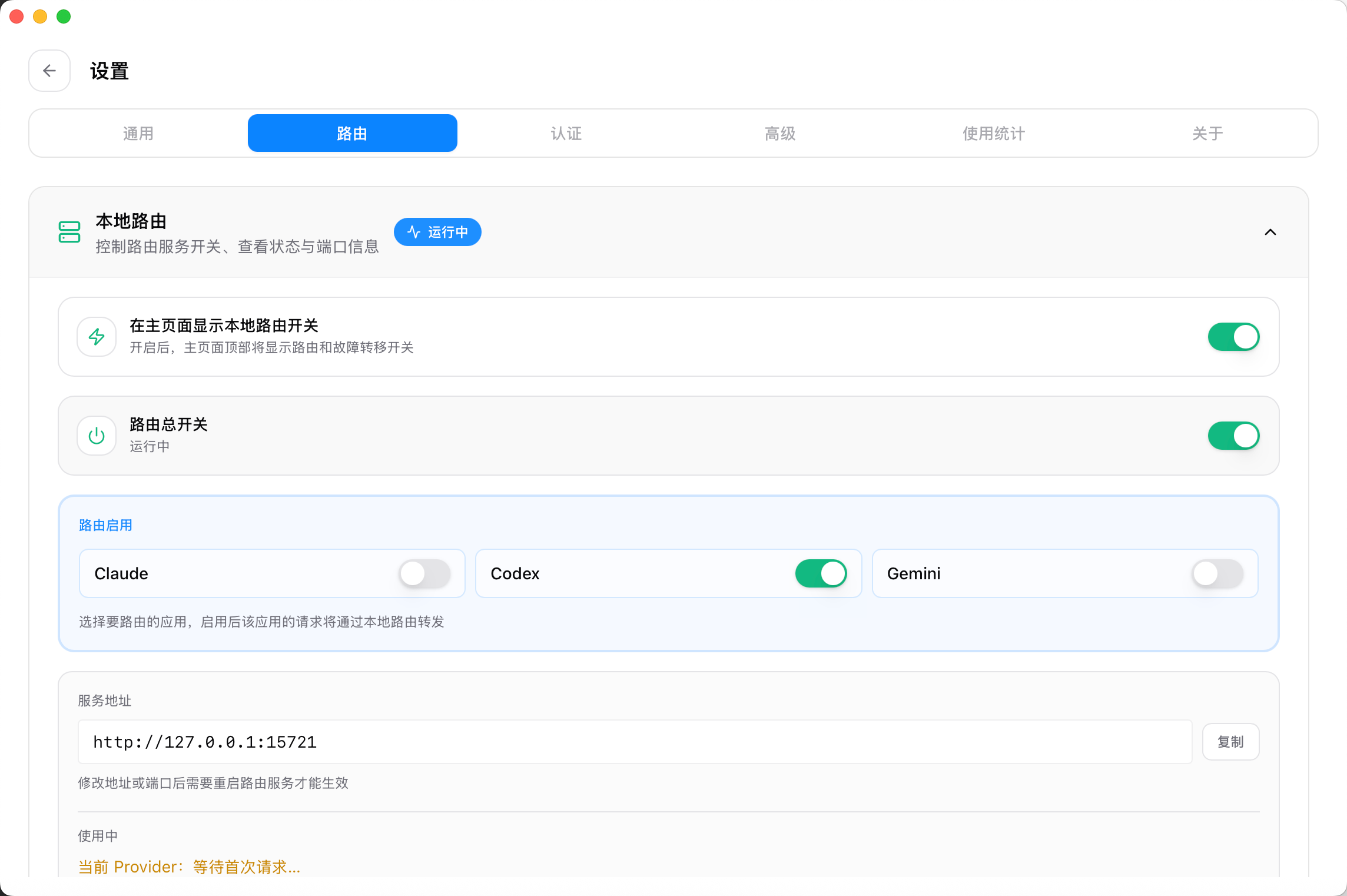Select the 路由 tab

point(352,134)
